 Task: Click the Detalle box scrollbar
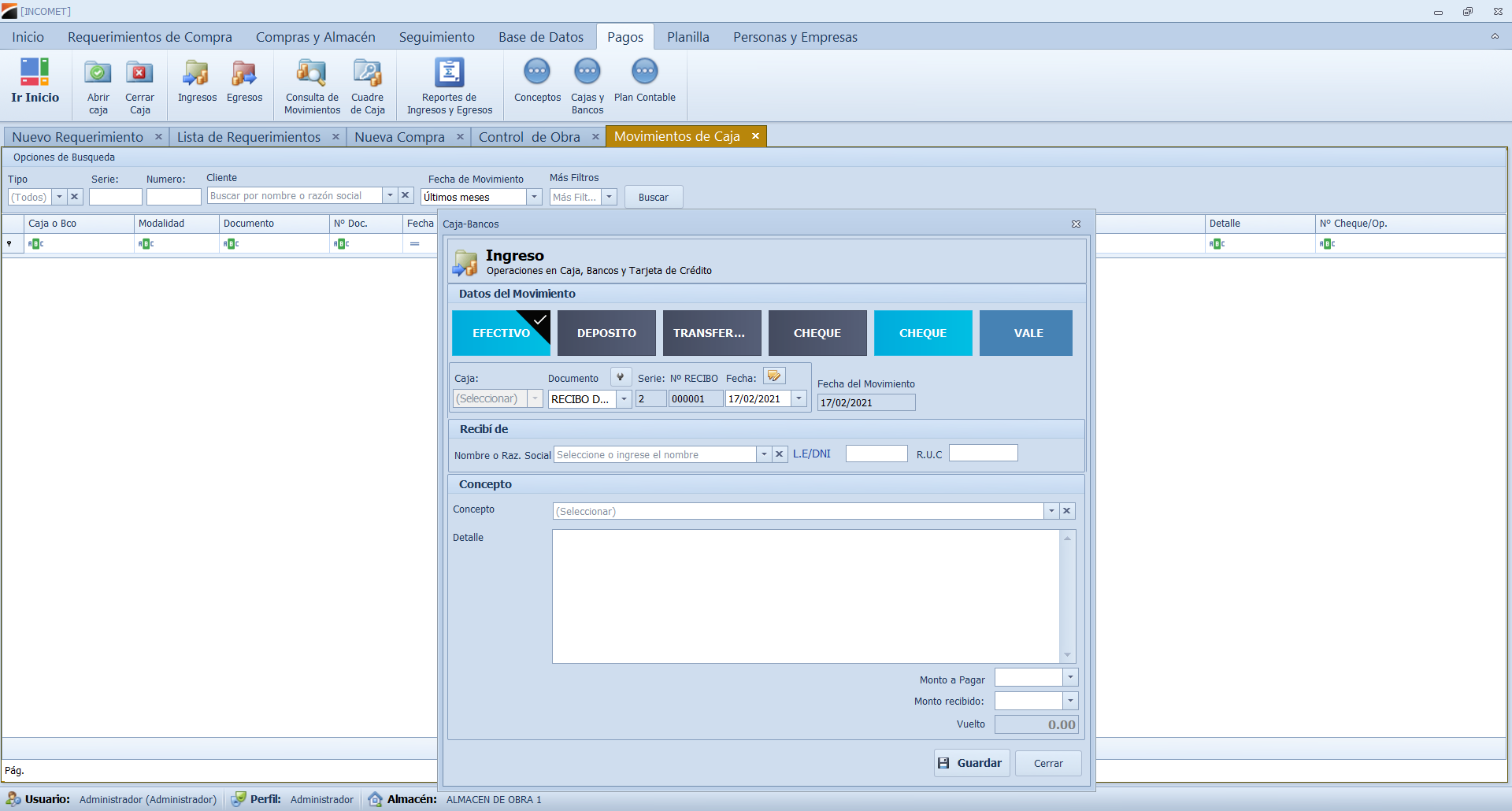pos(1067,596)
